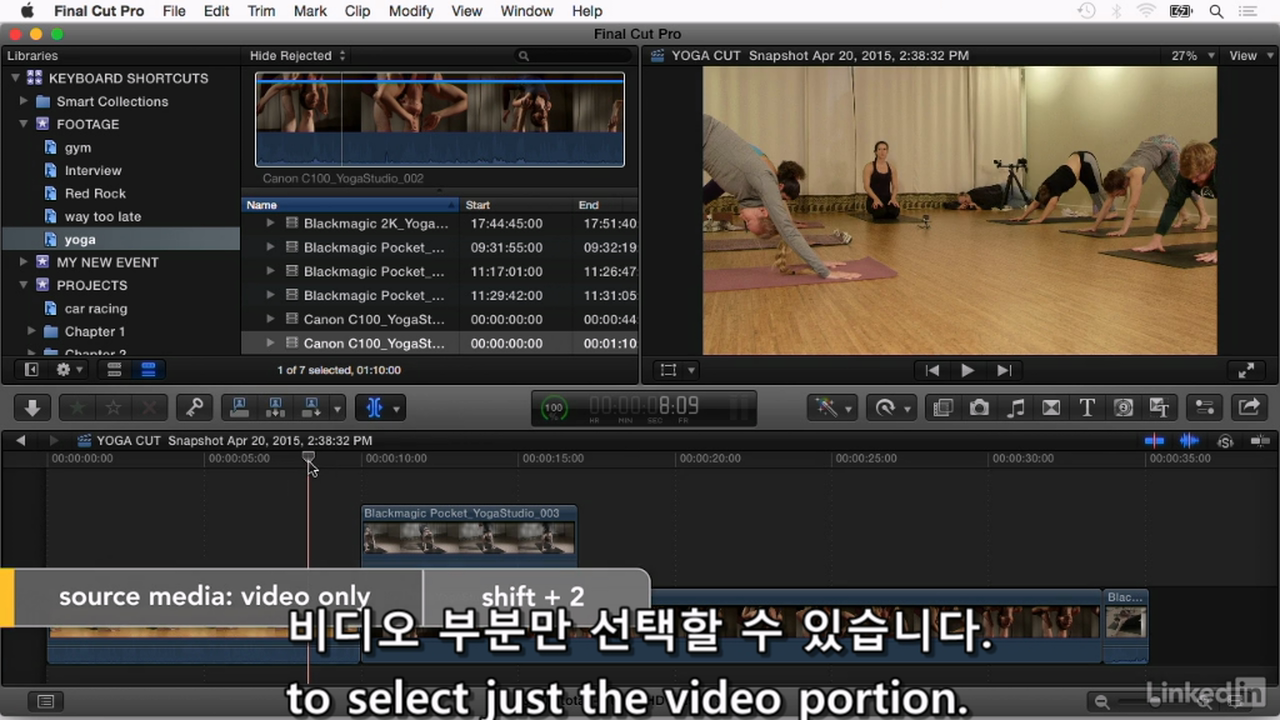The image size is (1280, 720).
Task: Open the Timeline Index button
Action: (45, 701)
